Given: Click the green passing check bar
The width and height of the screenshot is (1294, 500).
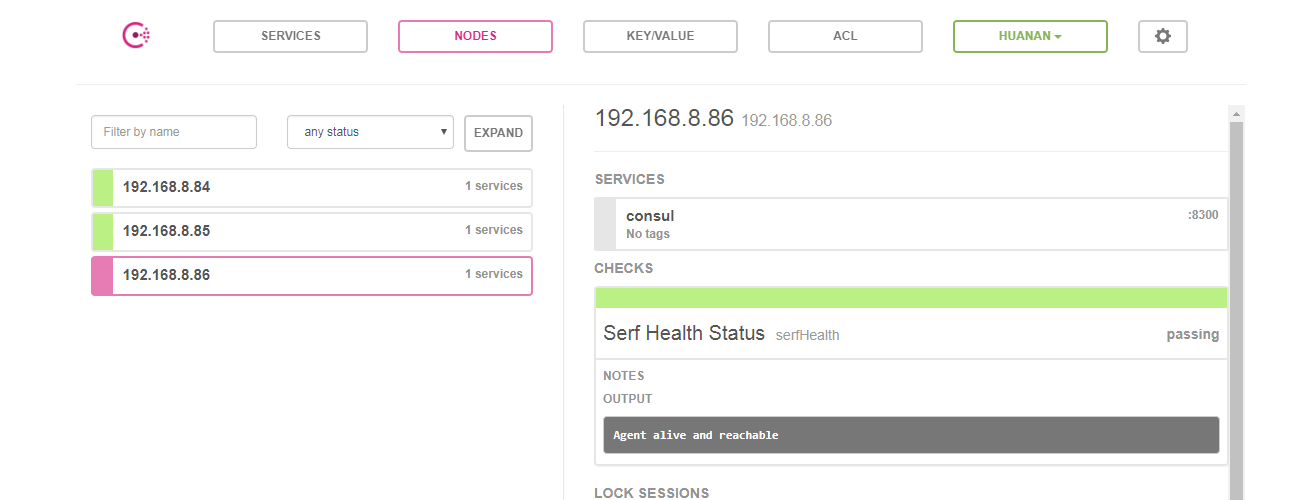Looking at the screenshot, I should [x=911, y=298].
